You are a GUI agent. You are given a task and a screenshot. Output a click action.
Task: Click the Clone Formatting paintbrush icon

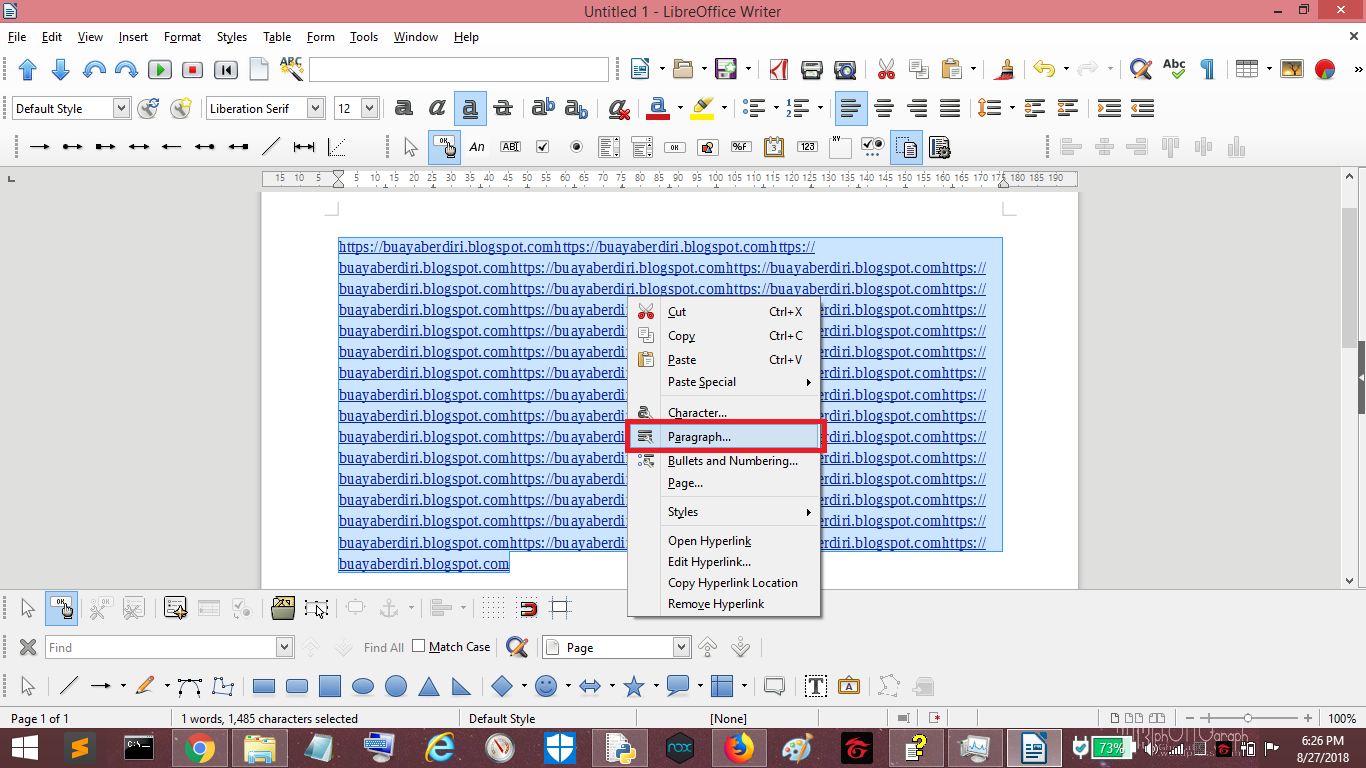(1006, 69)
